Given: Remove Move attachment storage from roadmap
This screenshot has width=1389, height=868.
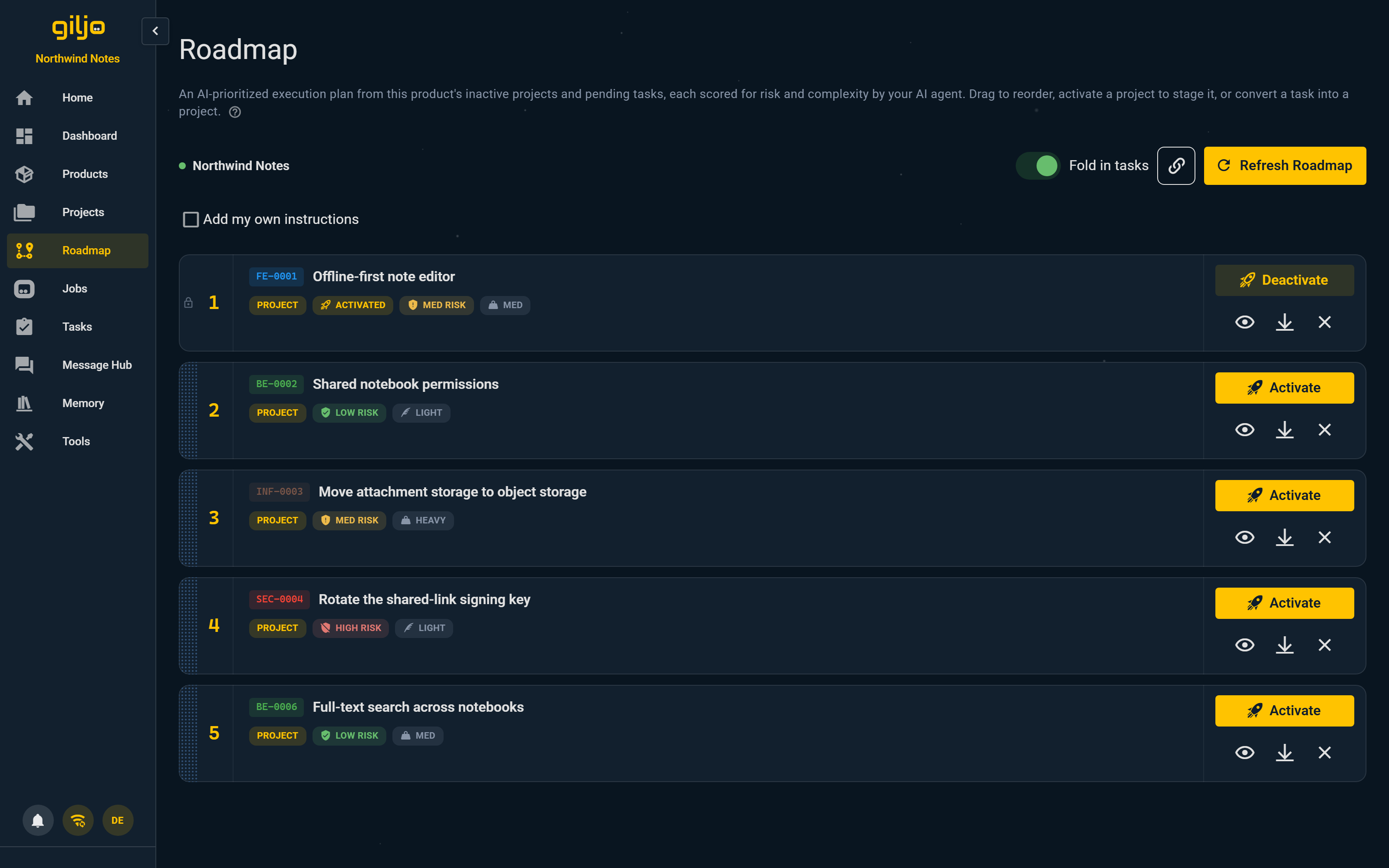Looking at the screenshot, I should [x=1325, y=537].
